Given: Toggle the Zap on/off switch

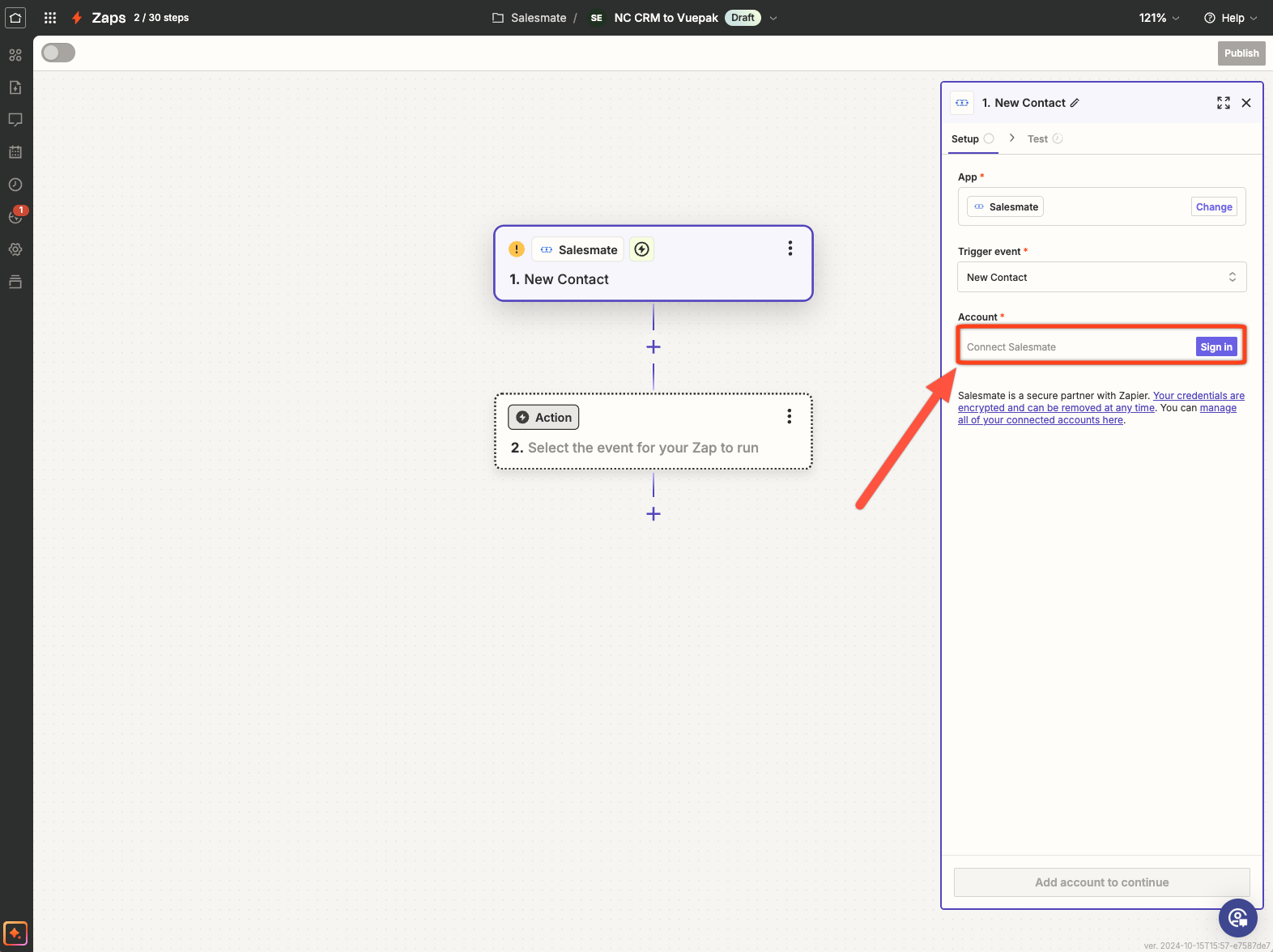Looking at the screenshot, I should (x=58, y=53).
